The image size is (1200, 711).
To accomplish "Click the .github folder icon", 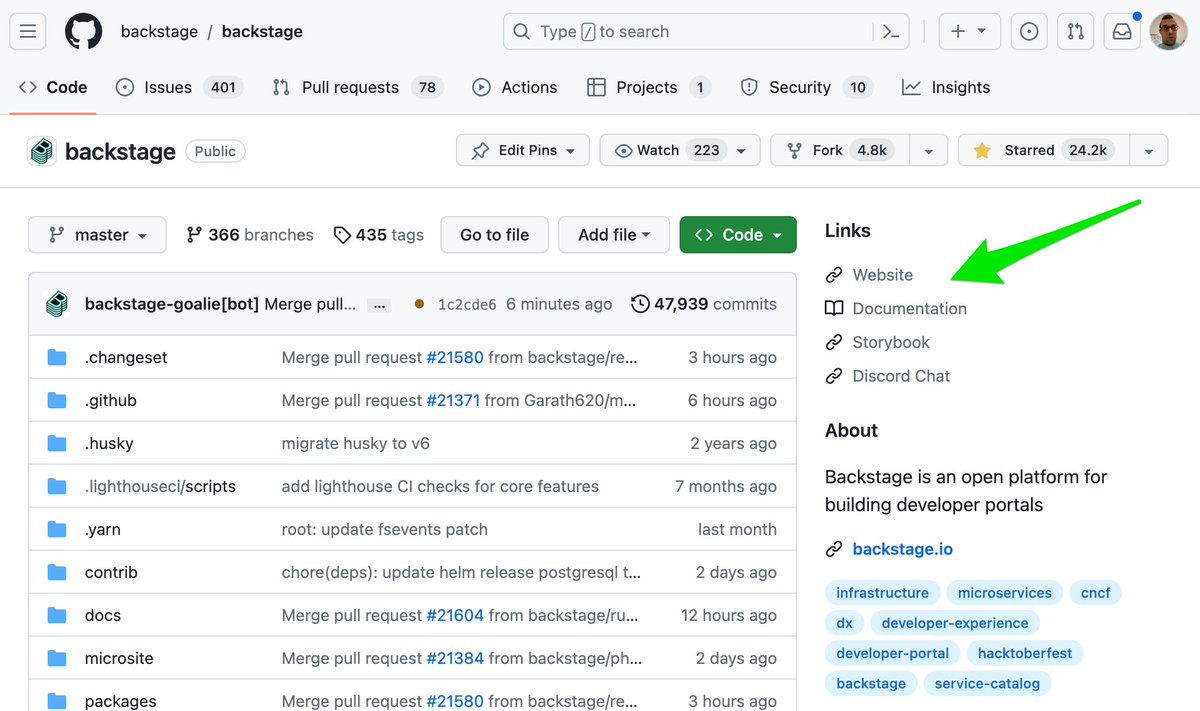I will point(57,400).
